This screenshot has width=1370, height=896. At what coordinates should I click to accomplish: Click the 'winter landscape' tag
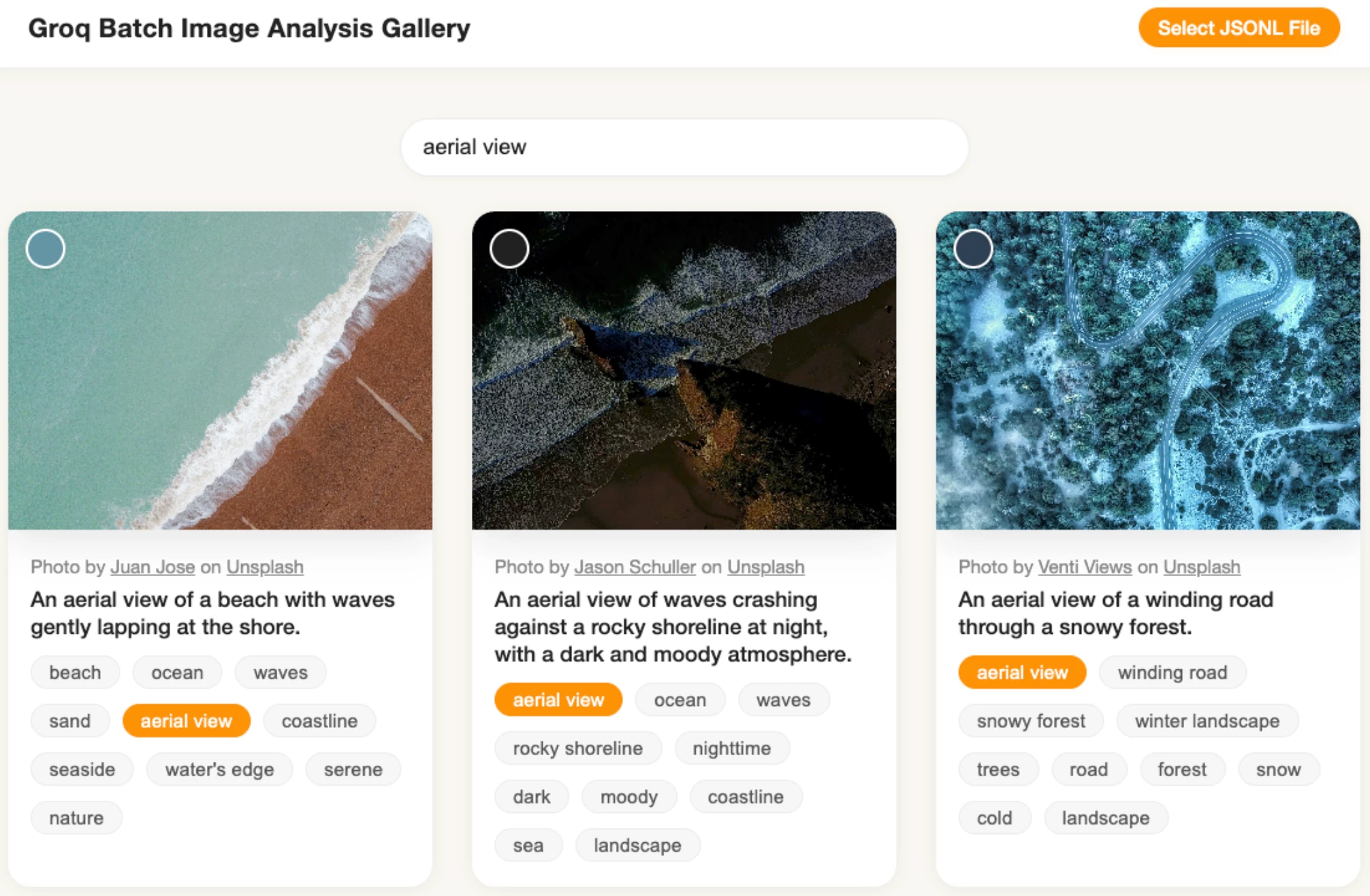click(1207, 721)
